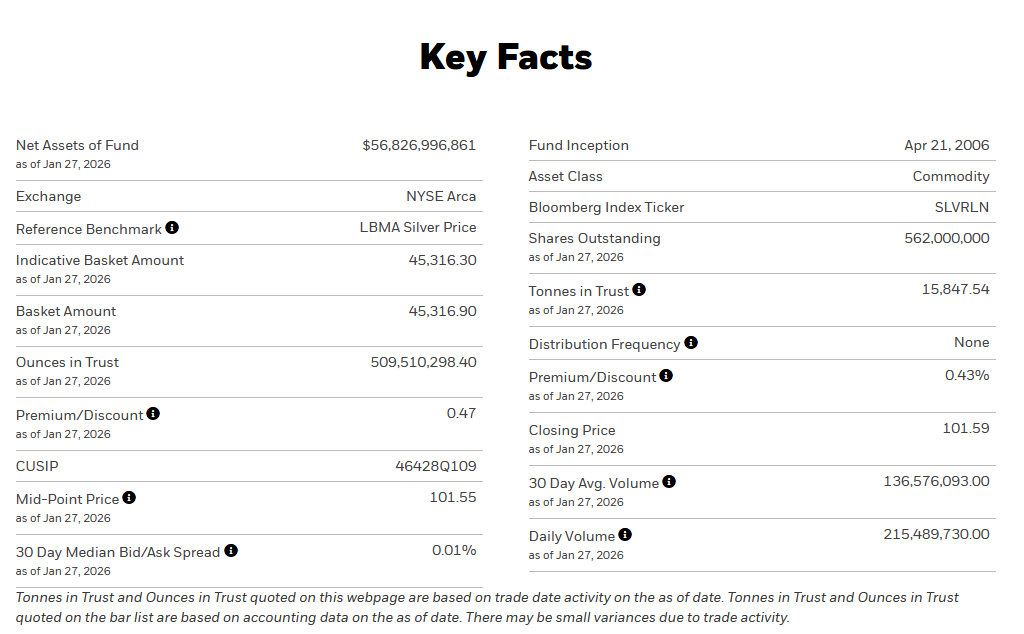
Task: Click the Bloomberg ticker value SLVRLN
Action: coord(961,207)
